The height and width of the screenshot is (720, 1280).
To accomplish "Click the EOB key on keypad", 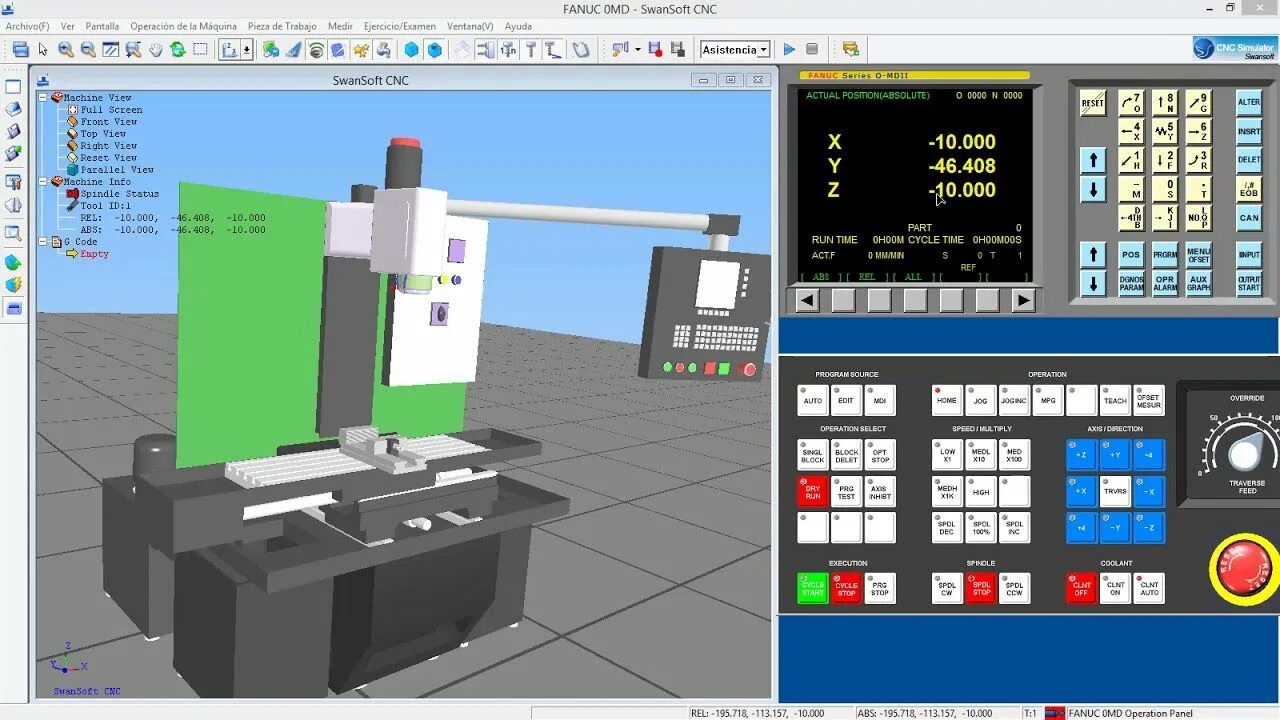I will click(x=1249, y=188).
